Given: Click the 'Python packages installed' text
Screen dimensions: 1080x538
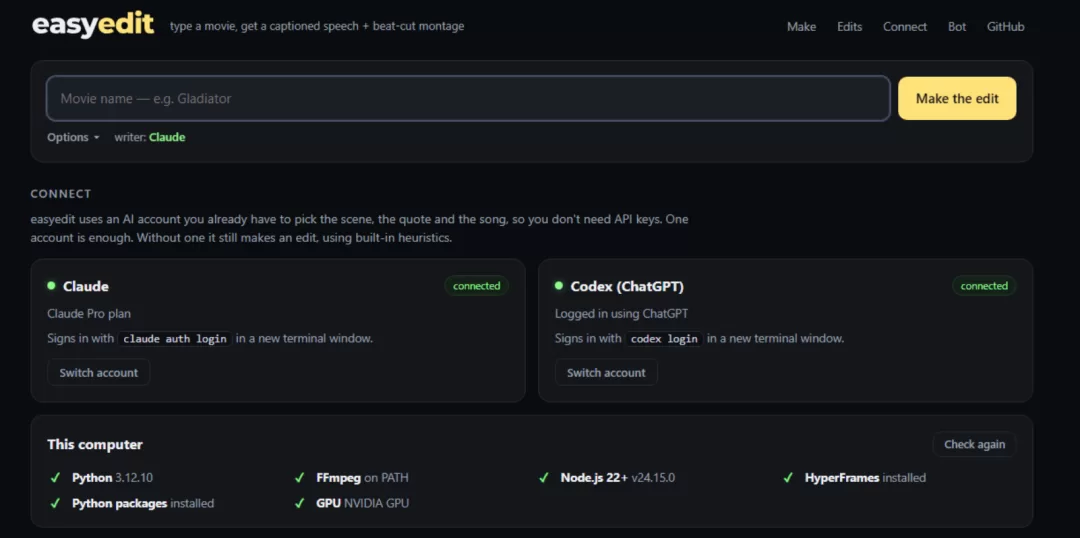Looking at the screenshot, I should 143,504.
